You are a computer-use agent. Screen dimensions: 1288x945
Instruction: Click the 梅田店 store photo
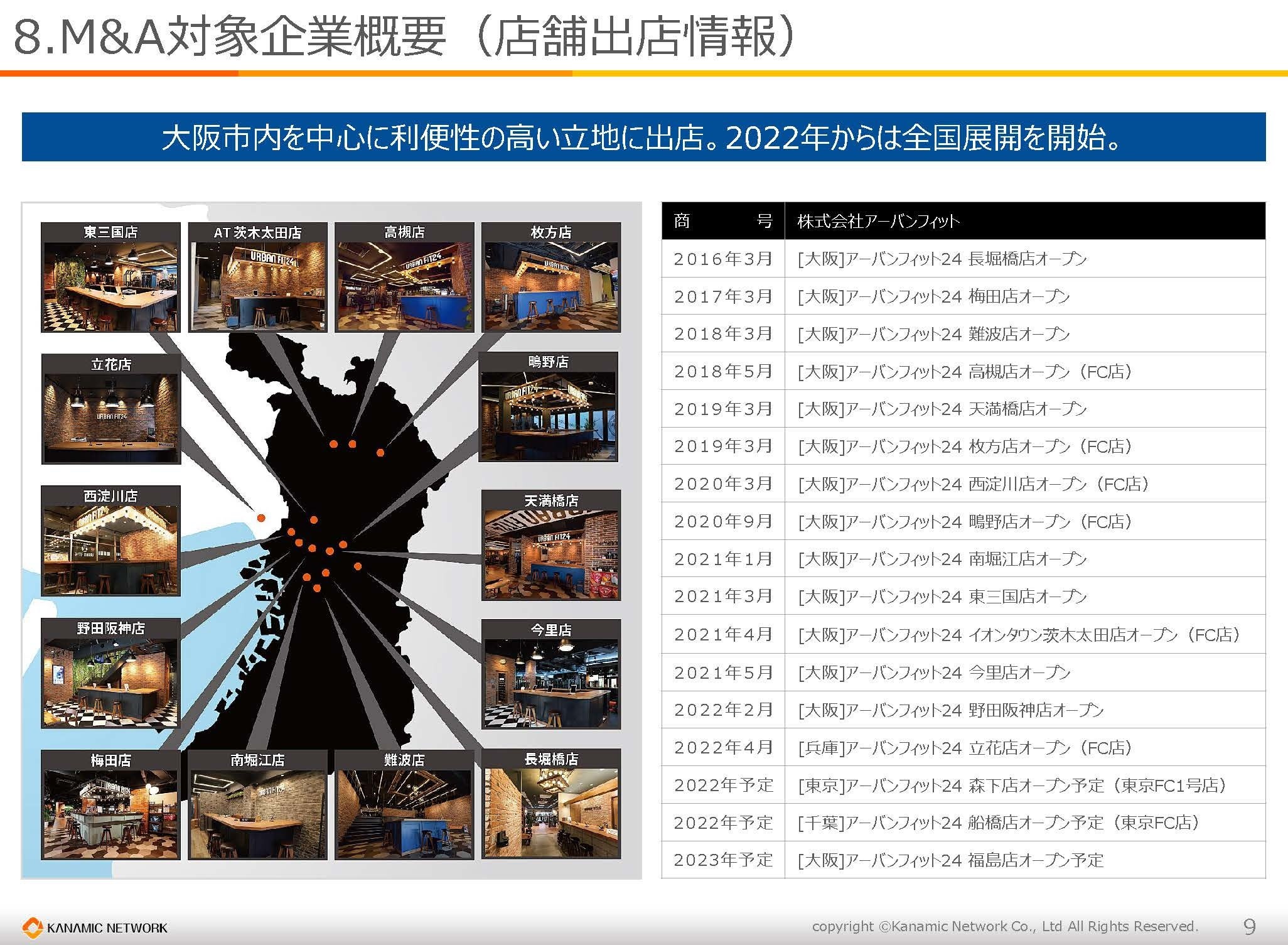coord(110,814)
